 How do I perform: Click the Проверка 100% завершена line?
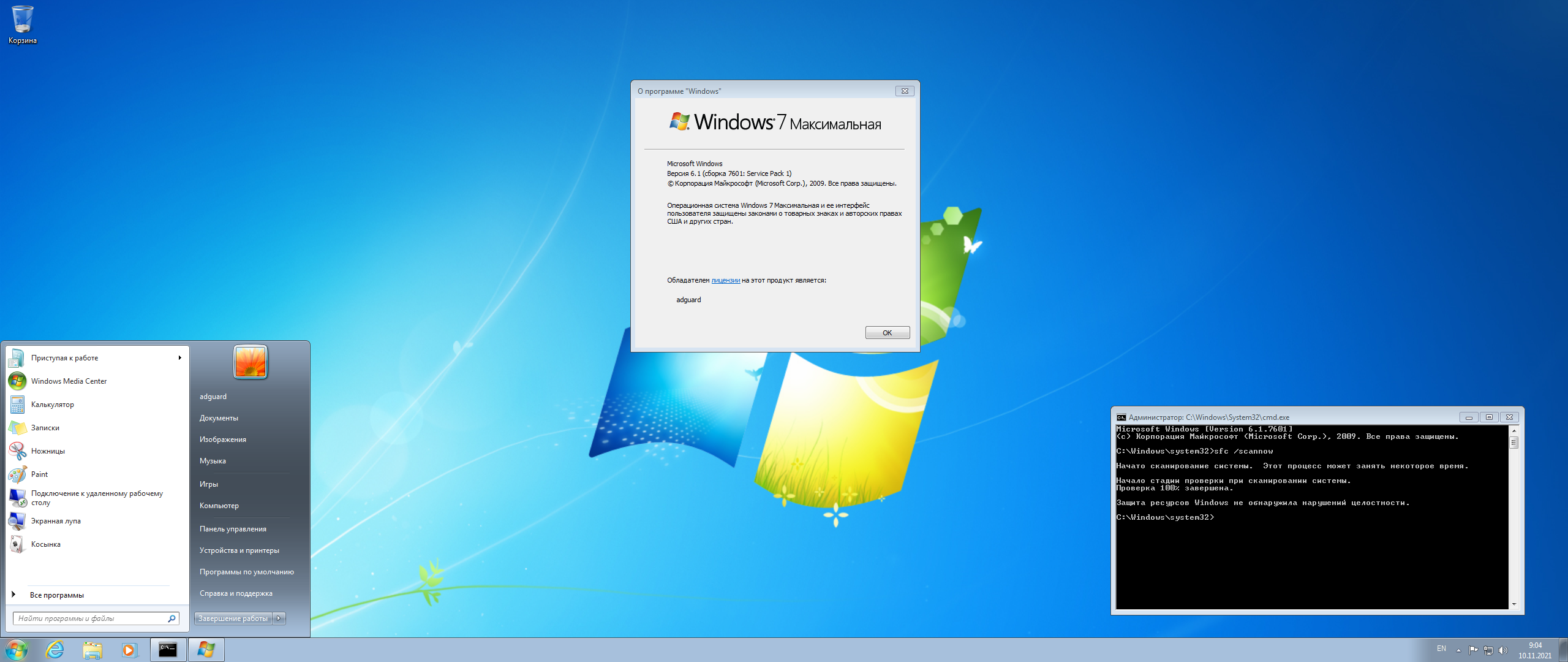tap(1175, 489)
